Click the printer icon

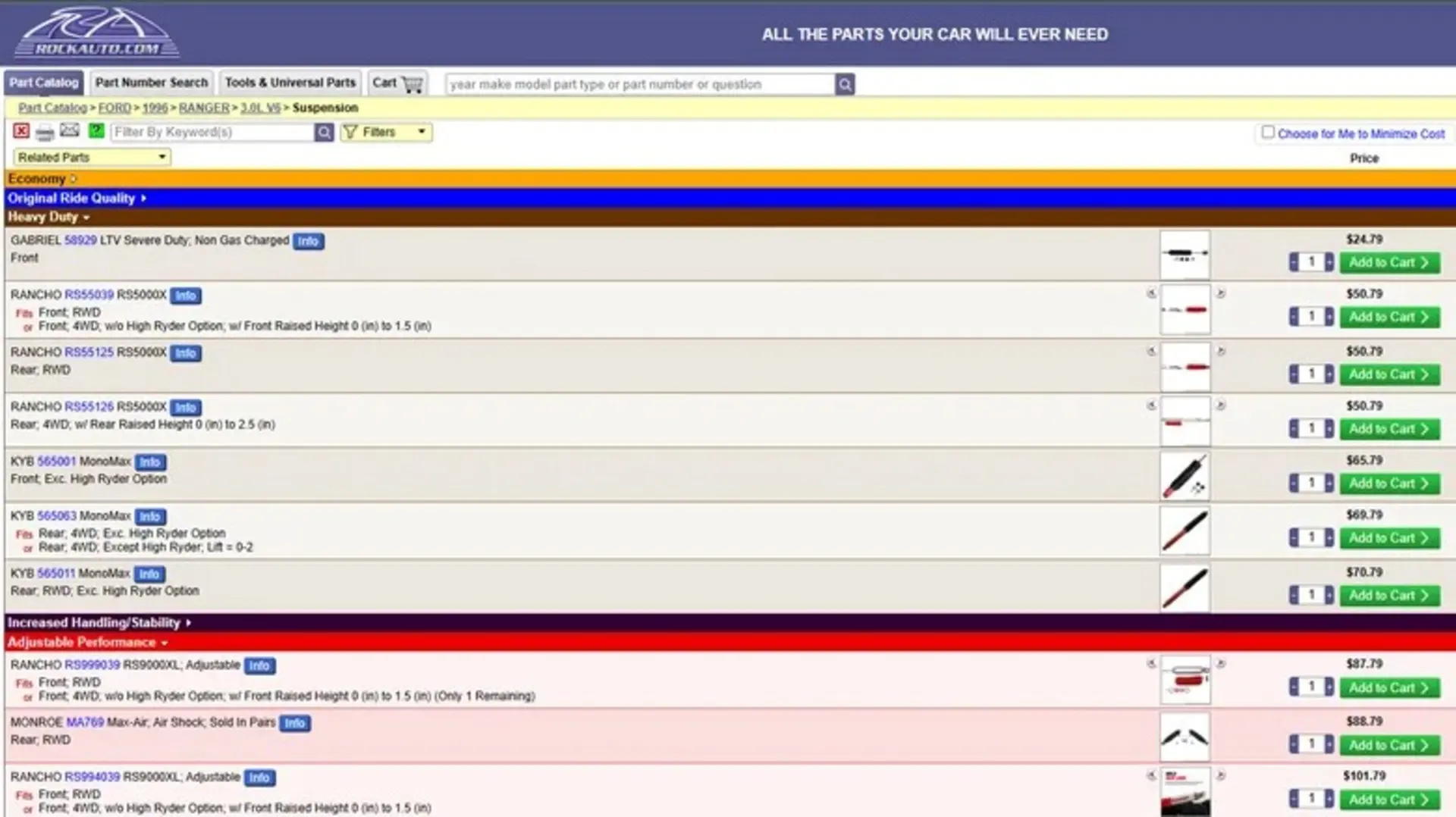pos(45,133)
